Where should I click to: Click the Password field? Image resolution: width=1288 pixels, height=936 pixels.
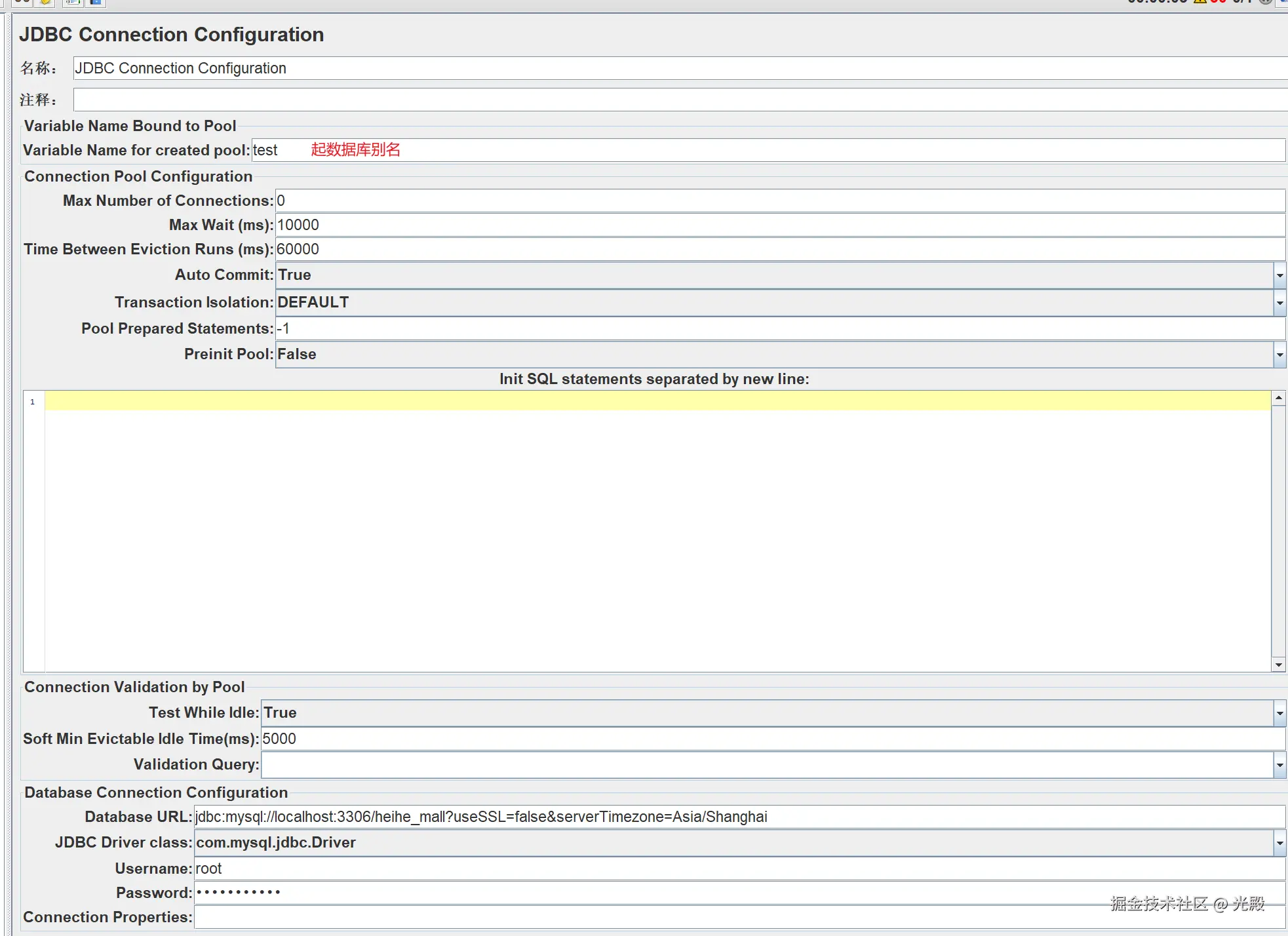tap(655, 893)
